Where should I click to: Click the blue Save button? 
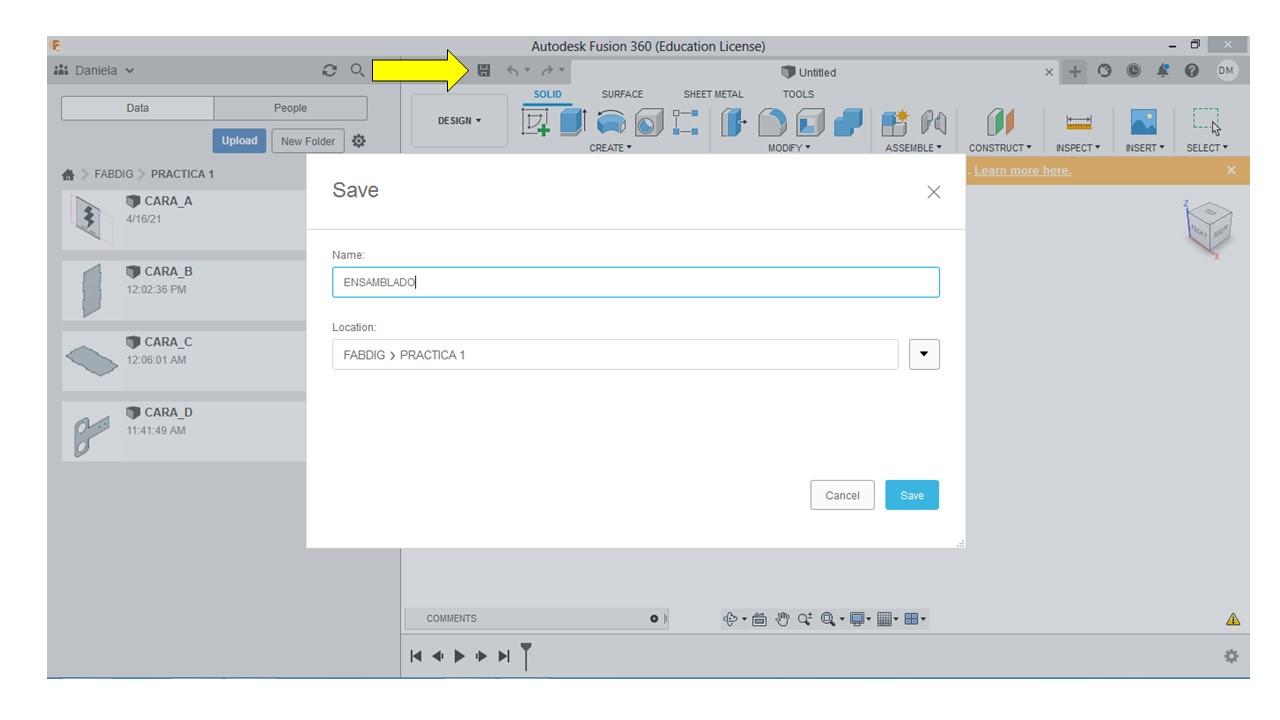tap(912, 495)
